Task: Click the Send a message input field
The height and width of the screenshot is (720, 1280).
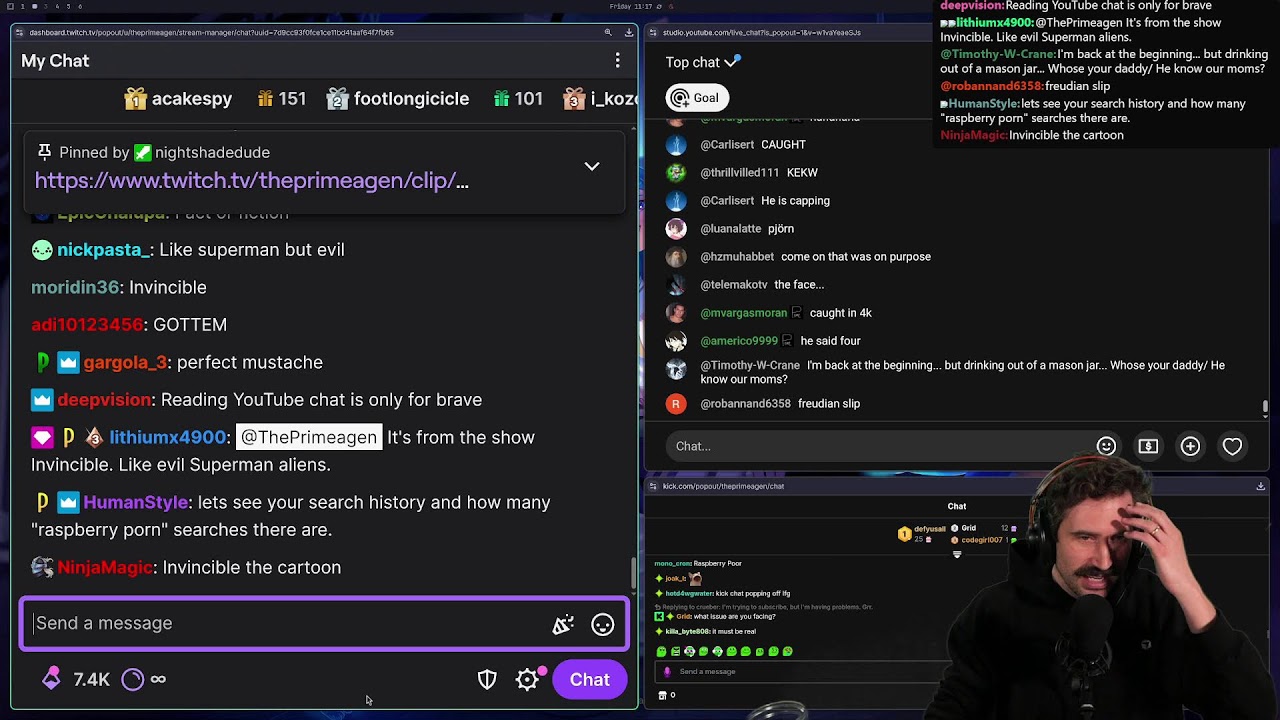Action: (290, 623)
